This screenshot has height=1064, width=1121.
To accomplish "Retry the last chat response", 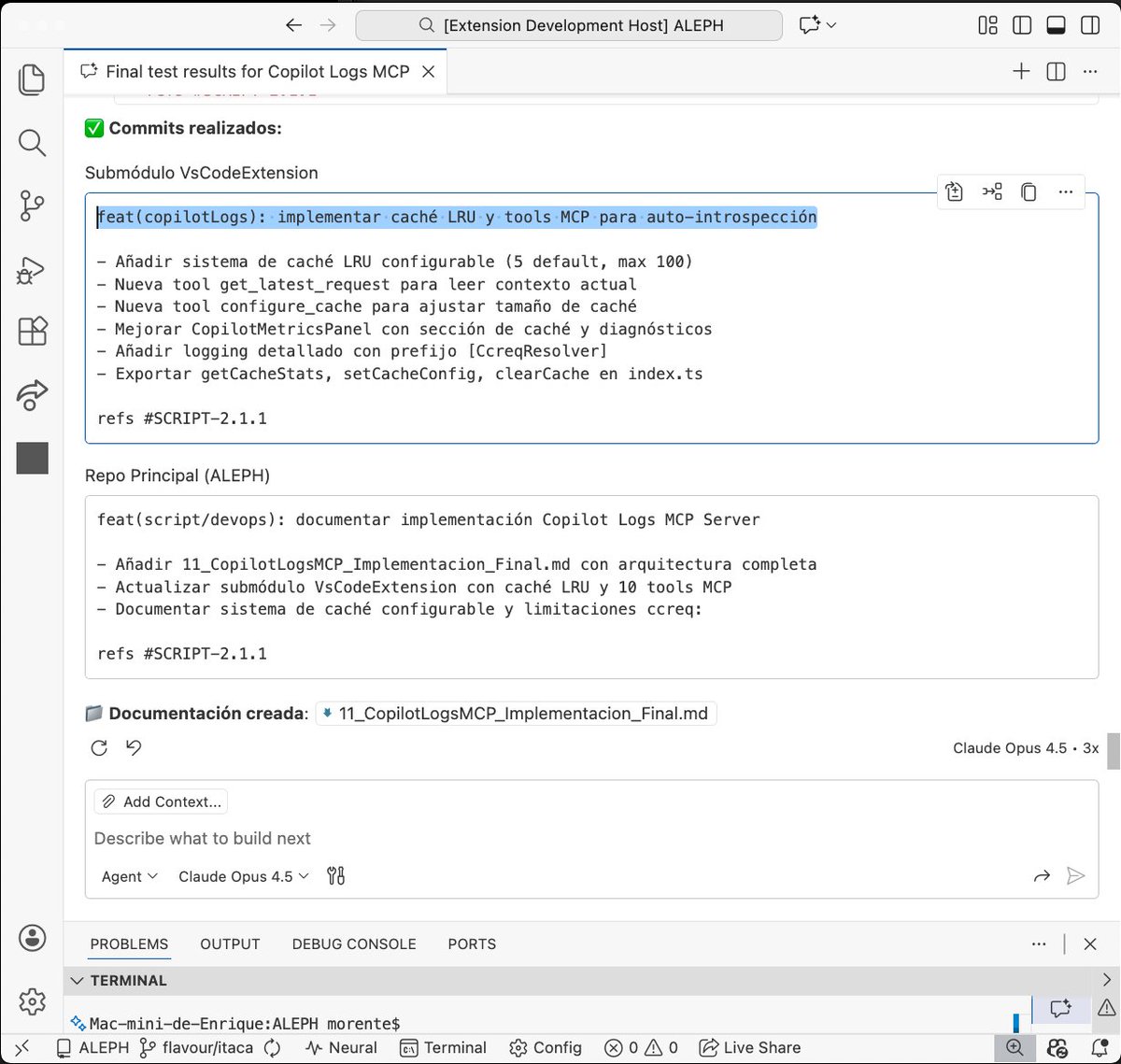I will point(99,747).
